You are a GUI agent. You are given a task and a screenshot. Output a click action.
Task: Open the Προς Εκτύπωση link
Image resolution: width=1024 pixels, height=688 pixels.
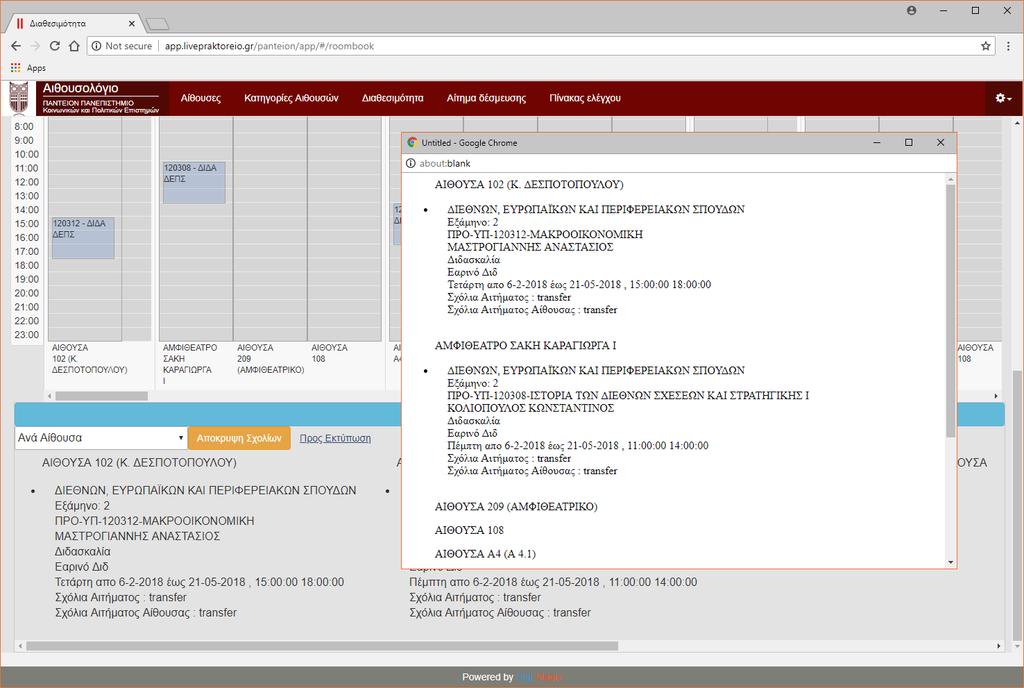[x=335, y=438]
